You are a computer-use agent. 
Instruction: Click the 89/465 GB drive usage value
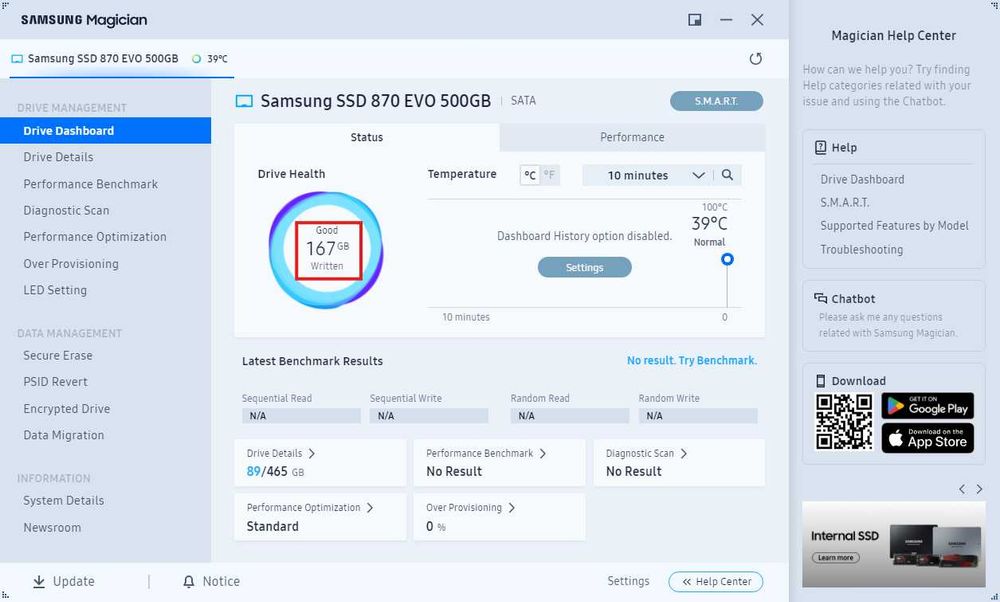pos(275,471)
